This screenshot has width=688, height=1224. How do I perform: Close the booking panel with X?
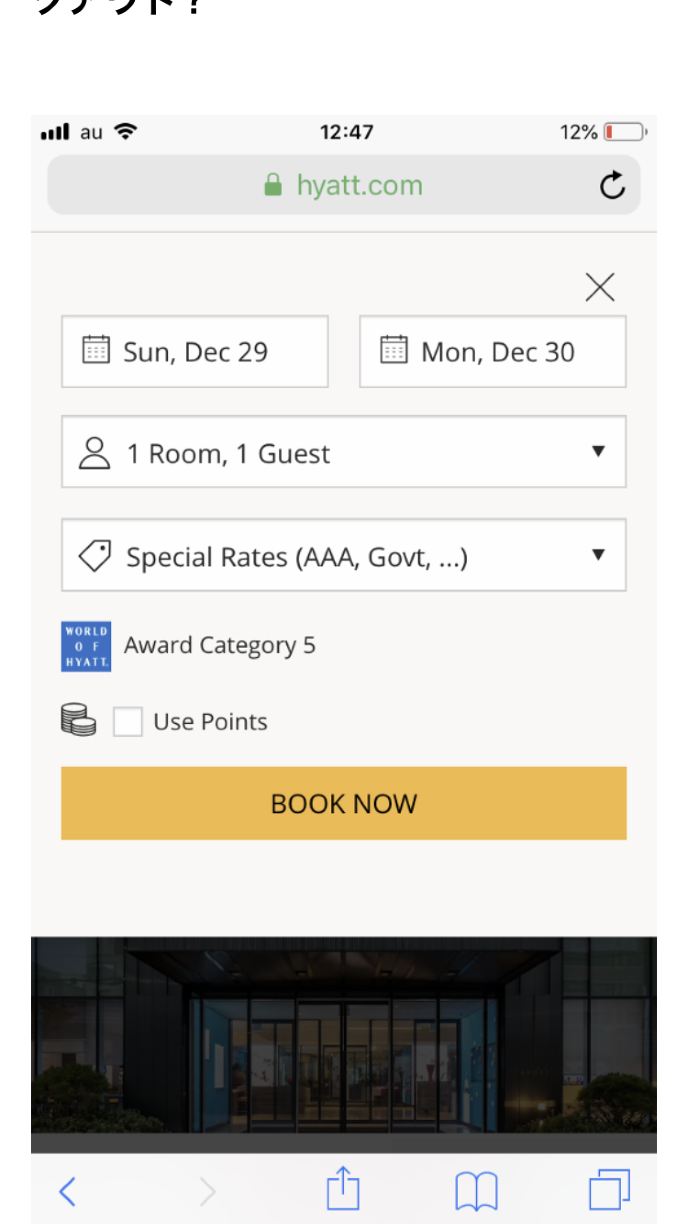pyautogui.click(x=600, y=288)
